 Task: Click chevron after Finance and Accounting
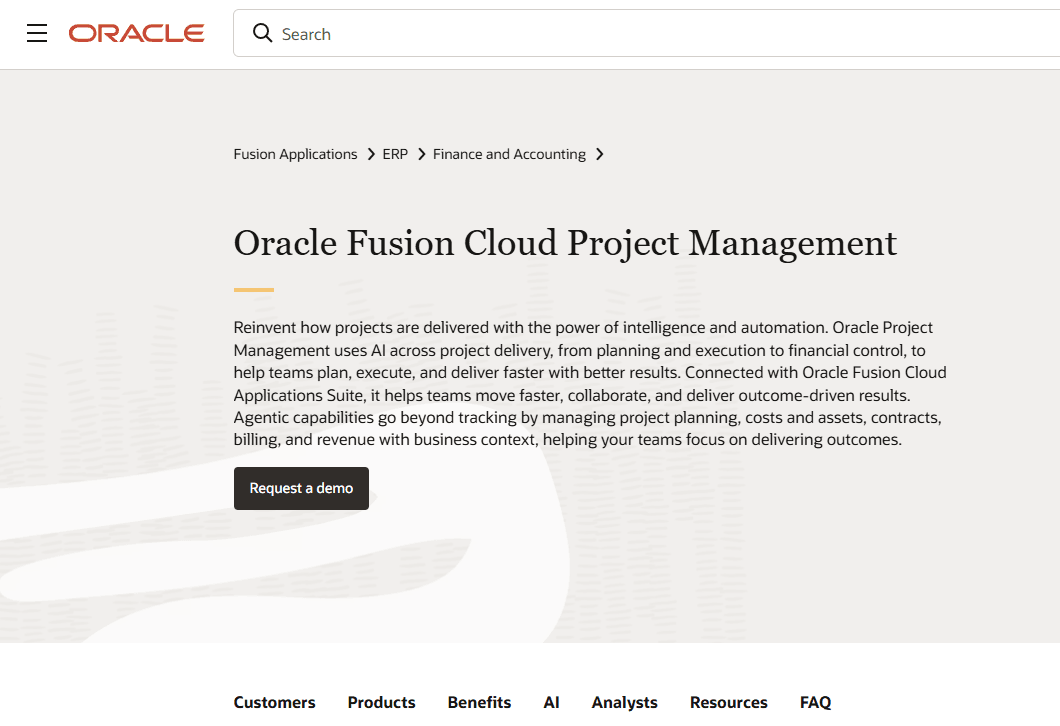point(600,154)
